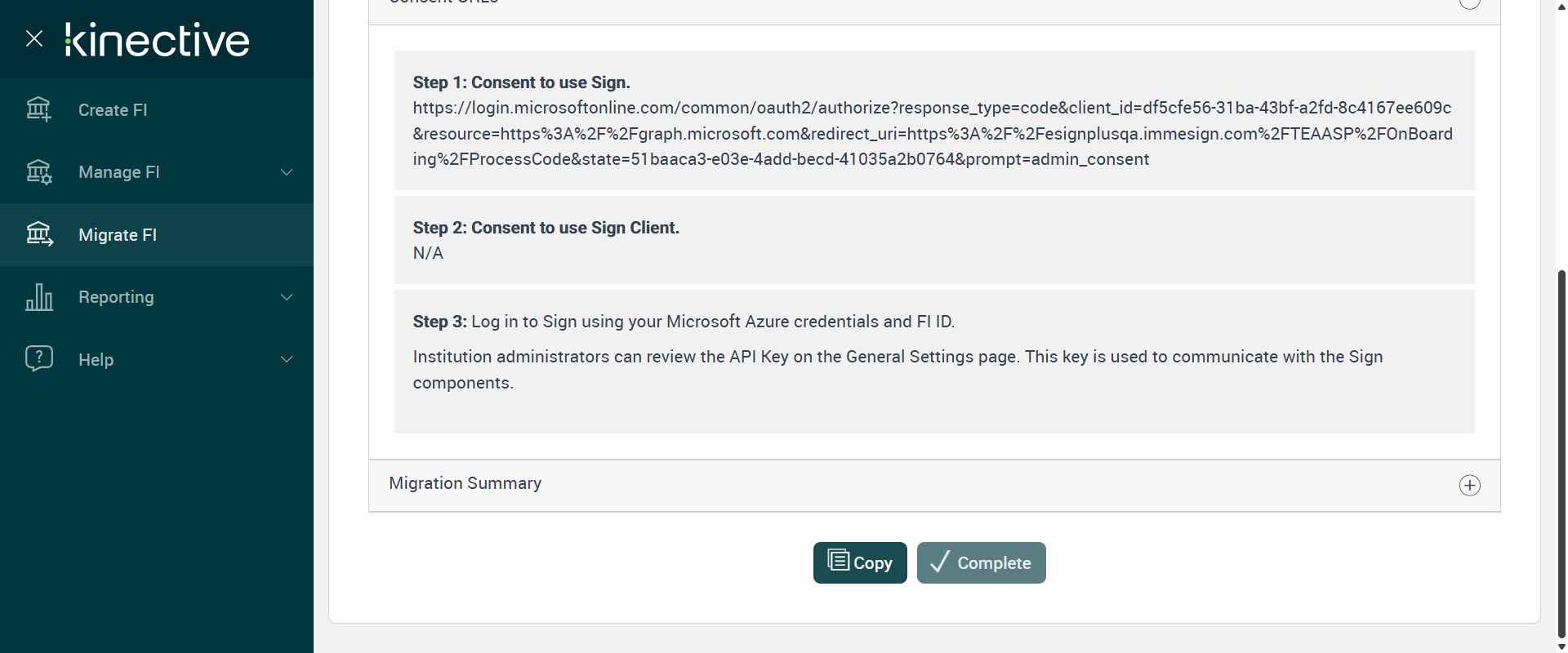
Task: Open the Reporting menu label
Action: (x=116, y=297)
